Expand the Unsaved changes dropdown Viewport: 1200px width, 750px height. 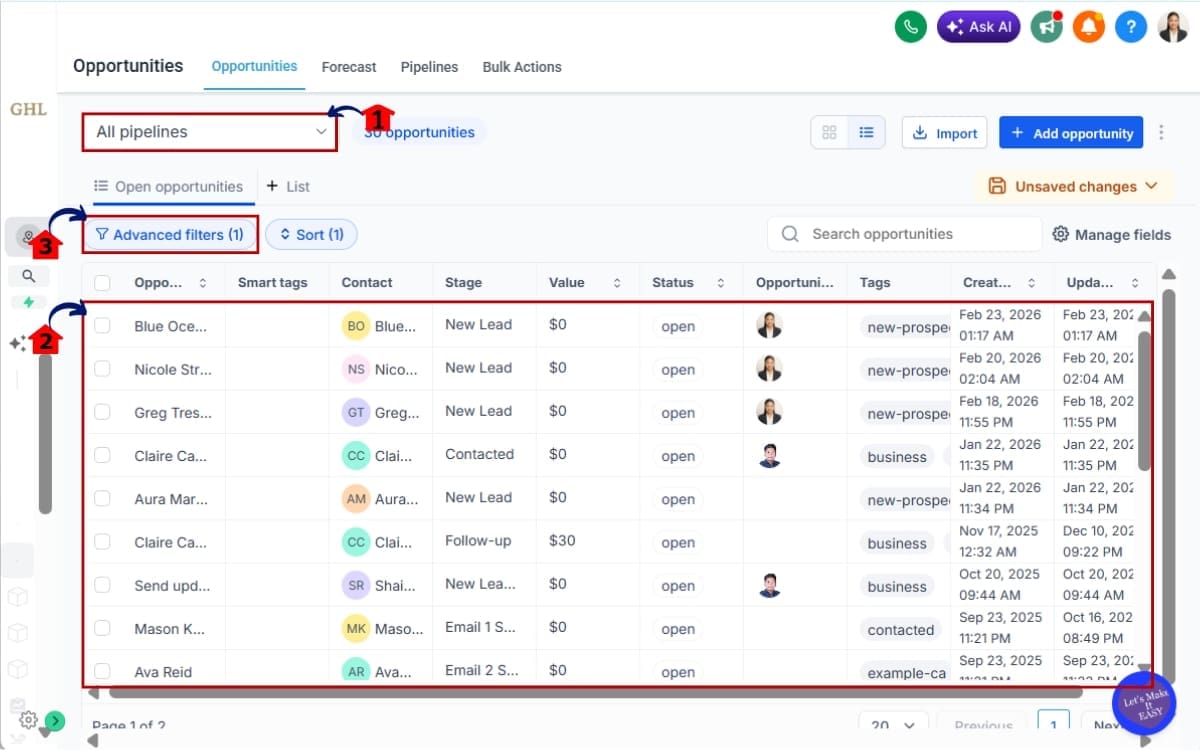(1075, 186)
